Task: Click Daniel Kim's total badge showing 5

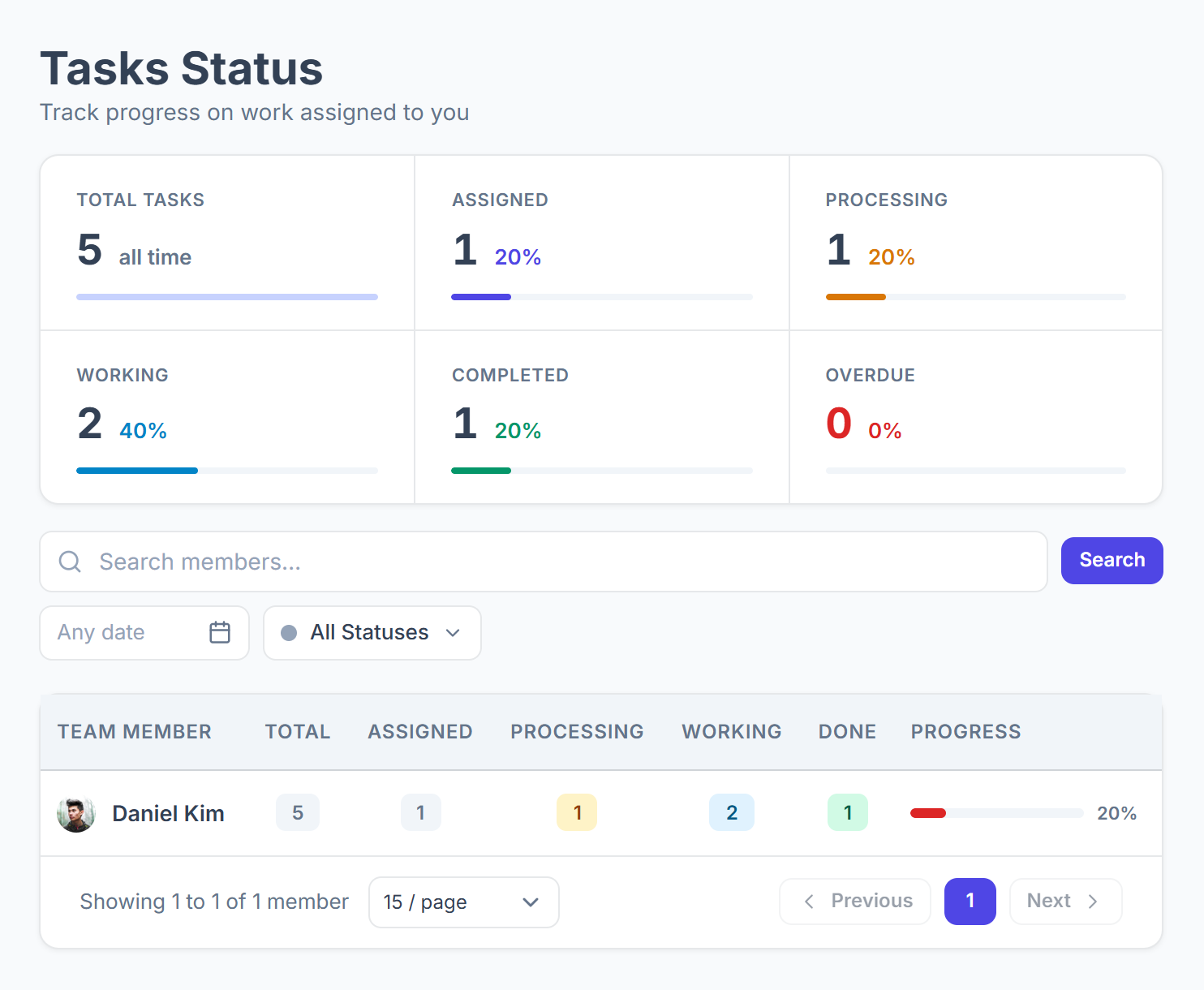Action: [x=298, y=813]
